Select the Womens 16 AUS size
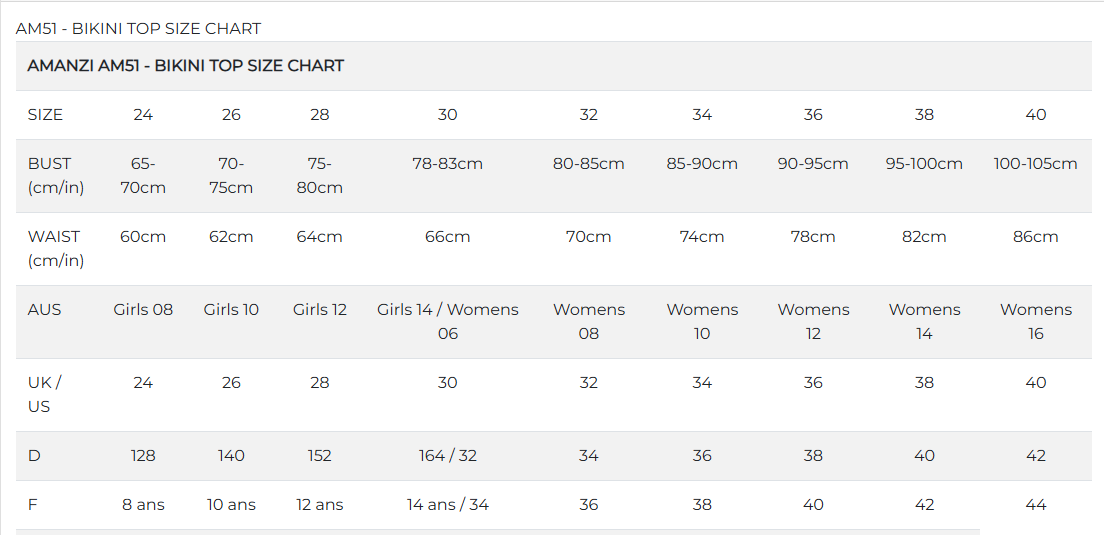The image size is (1104, 535). (1035, 321)
